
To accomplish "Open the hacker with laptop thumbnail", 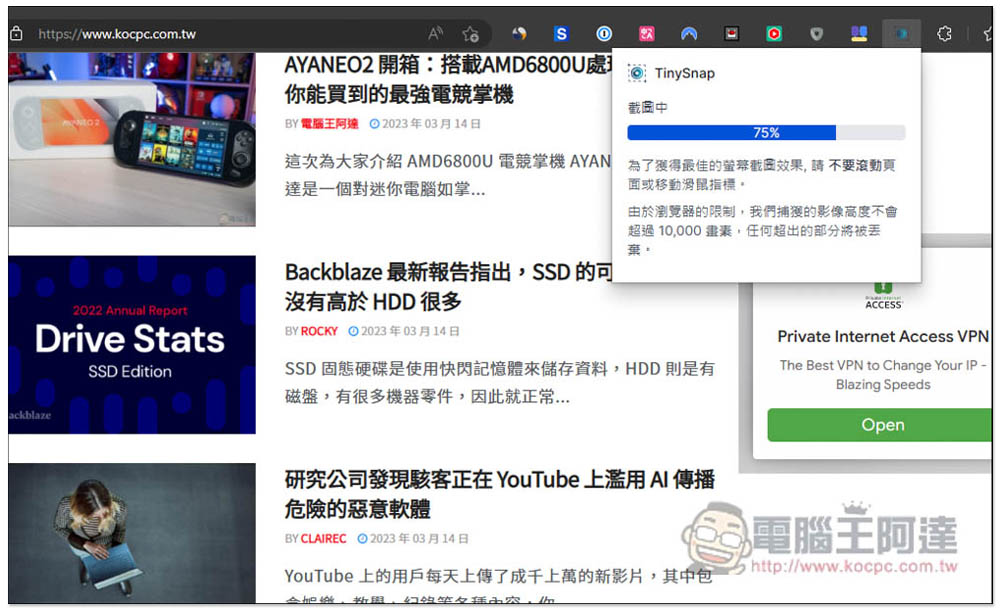I will point(132,533).
